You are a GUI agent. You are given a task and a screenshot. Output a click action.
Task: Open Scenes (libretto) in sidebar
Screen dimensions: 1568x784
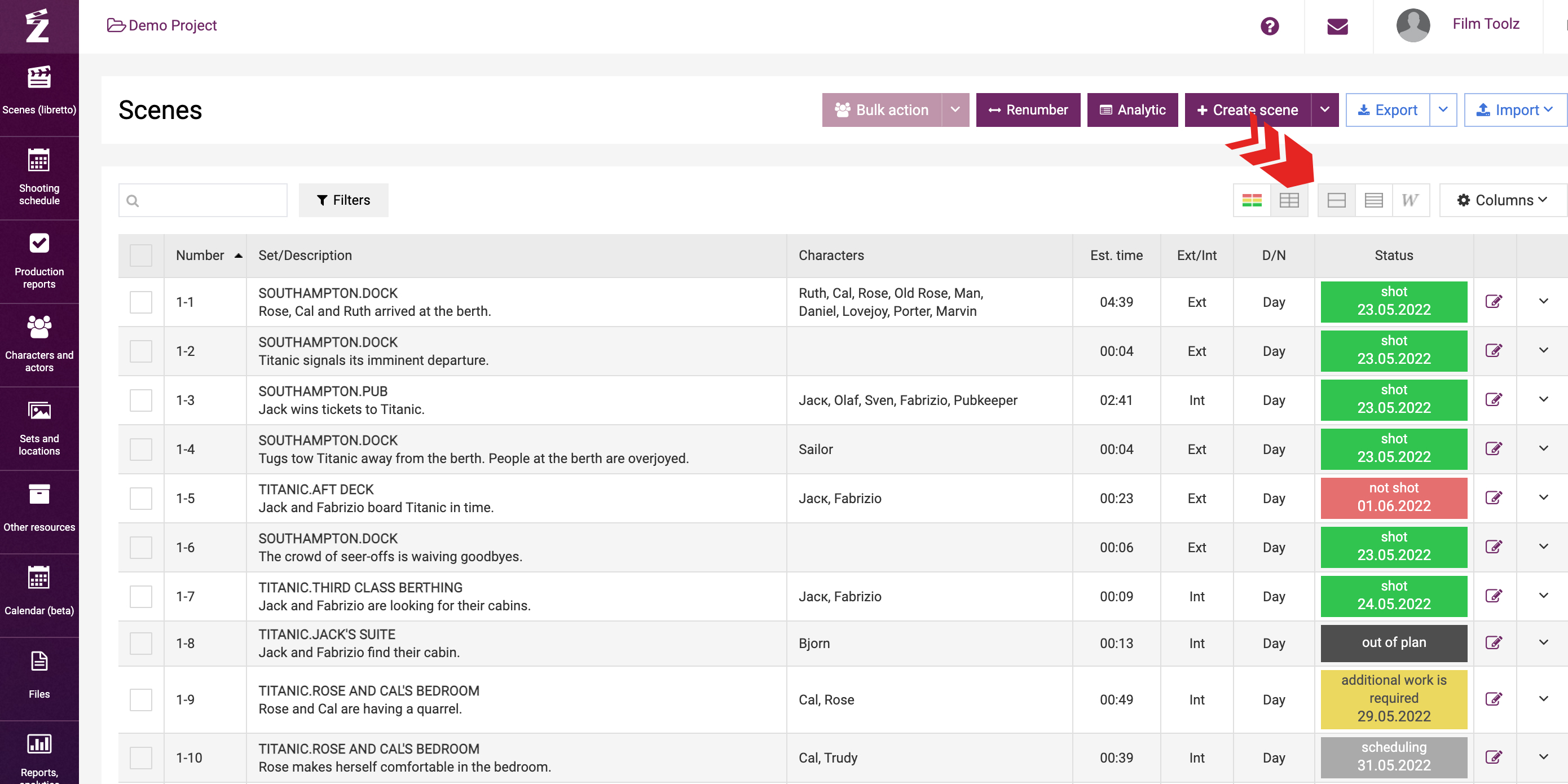tap(39, 94)
